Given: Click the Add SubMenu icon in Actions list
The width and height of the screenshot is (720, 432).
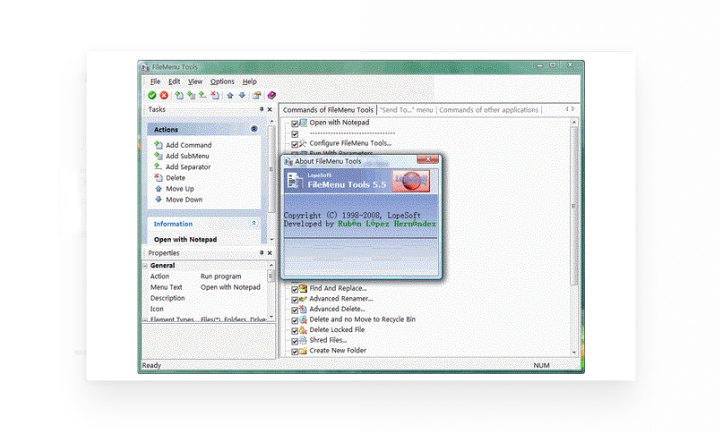Looking at the screenshot, I should click(x=158, y=156).
